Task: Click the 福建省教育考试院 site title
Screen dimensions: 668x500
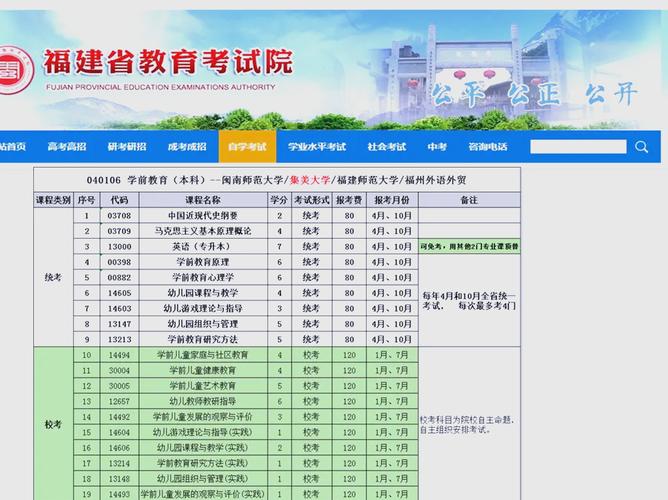Action: click(x=168, y=62)
